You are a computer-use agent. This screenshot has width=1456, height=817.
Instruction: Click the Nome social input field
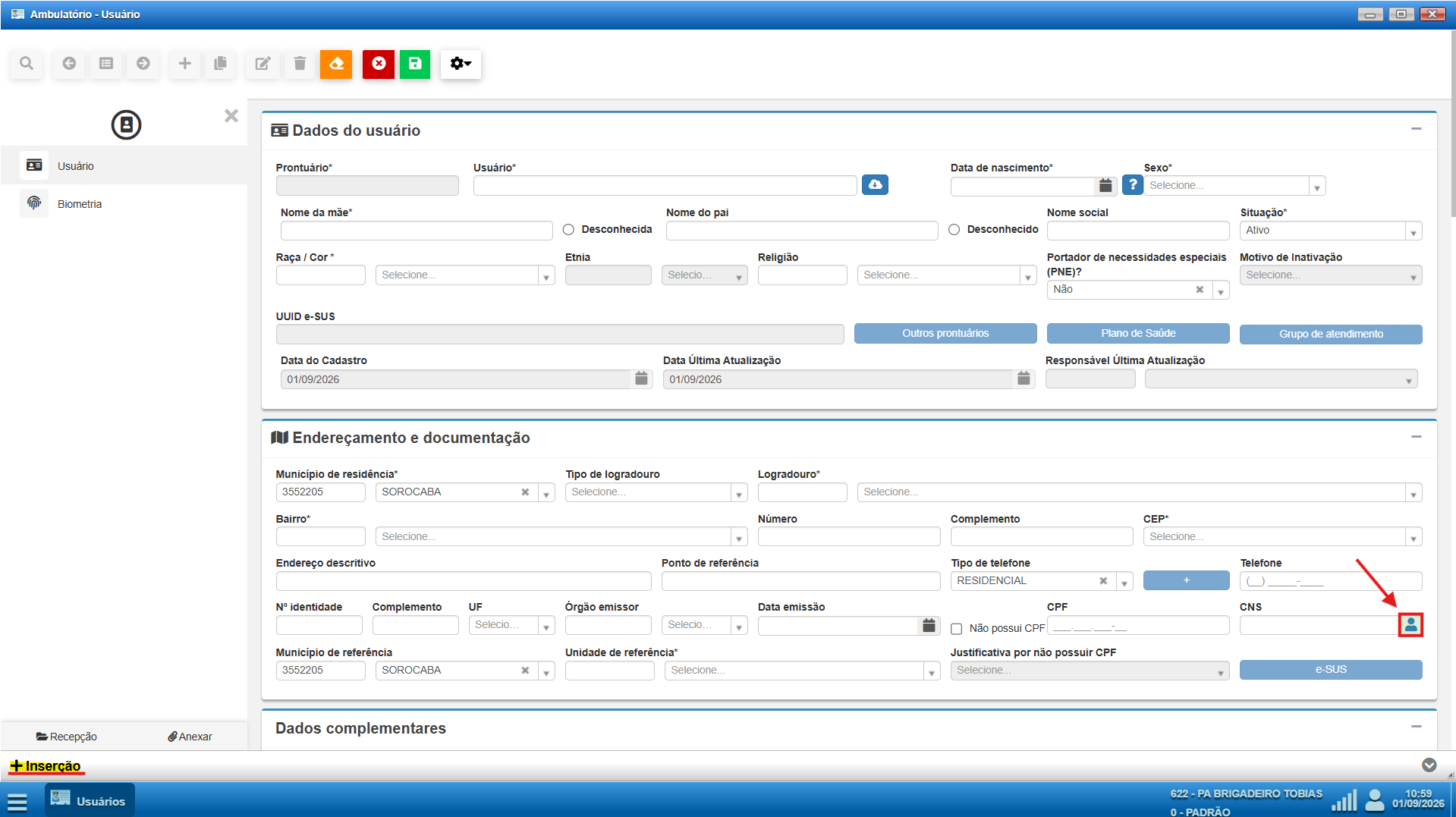[1138, 231]
